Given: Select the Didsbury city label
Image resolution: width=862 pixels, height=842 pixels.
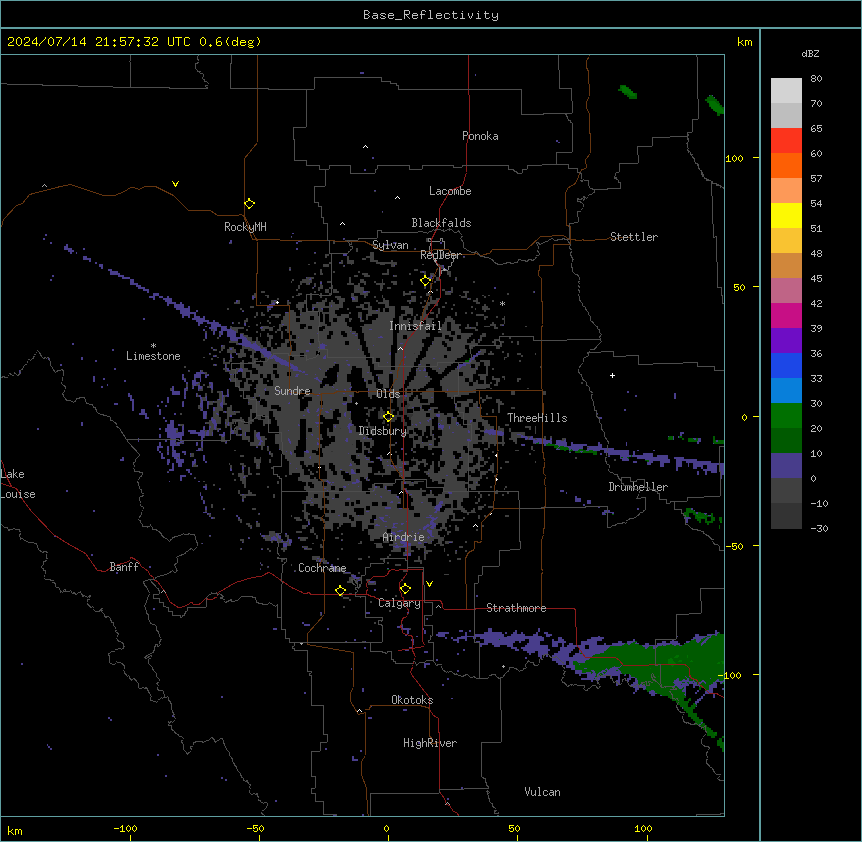Looking at the screenshot, I should pyautogui.click(x=383, y=431).
